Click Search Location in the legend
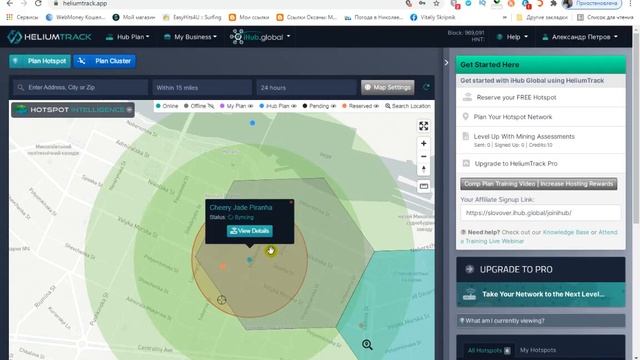This screenshot has height=360, width=640. [408, 106]
